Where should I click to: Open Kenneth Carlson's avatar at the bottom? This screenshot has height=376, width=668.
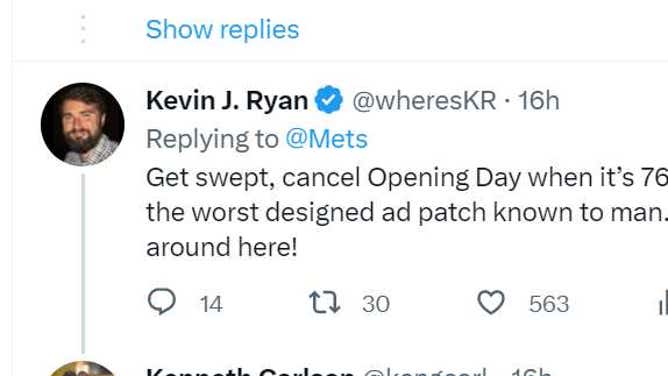(x=83, y=369)
